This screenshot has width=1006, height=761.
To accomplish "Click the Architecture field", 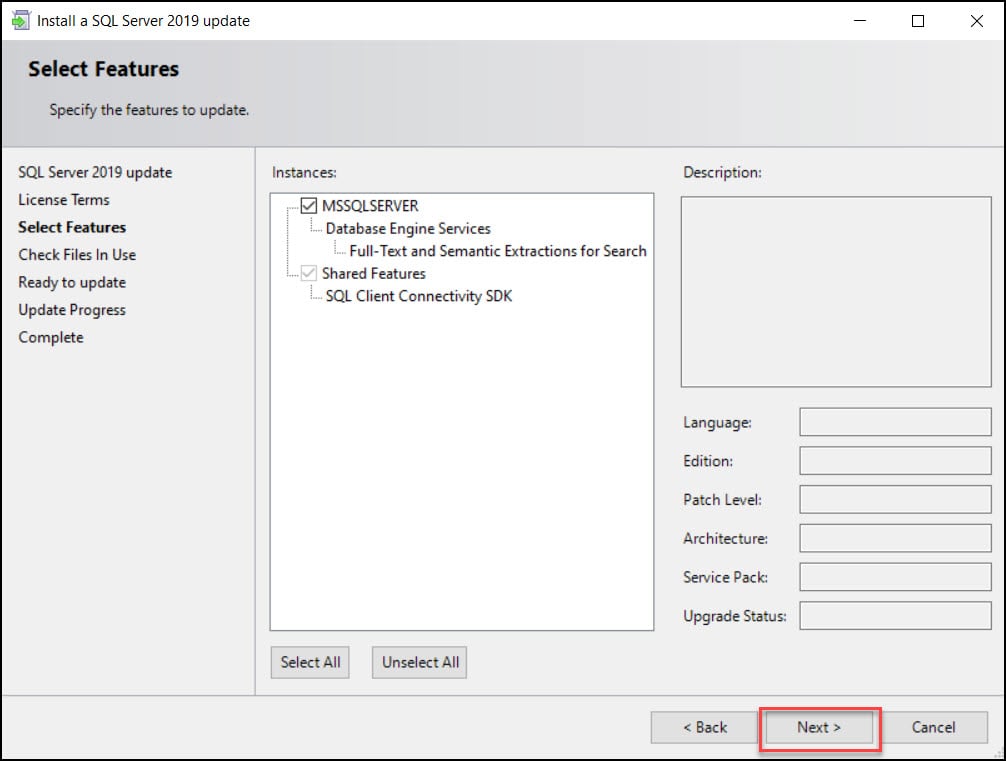I will 895,538.
